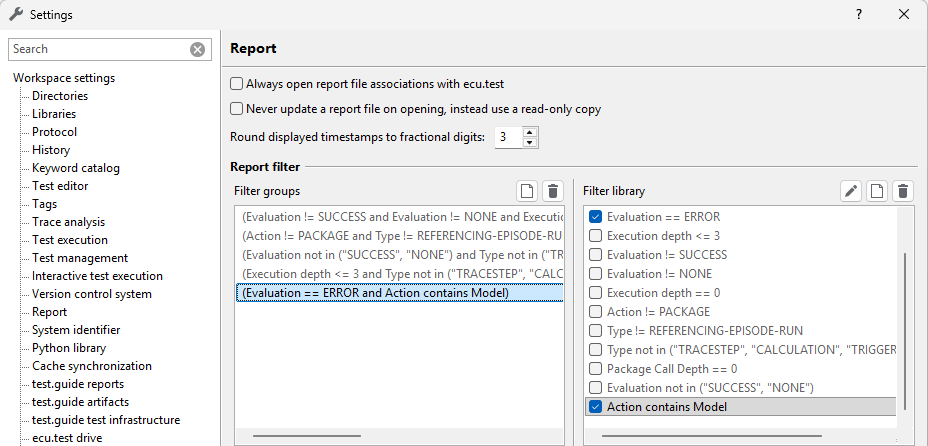Select filter group starting Evaluation not in

(400, 255)
